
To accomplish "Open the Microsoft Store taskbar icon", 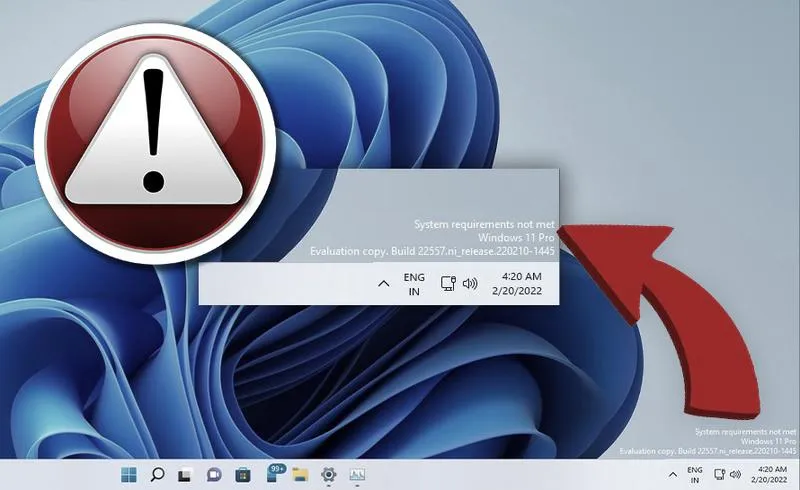I will coord(242,475).
